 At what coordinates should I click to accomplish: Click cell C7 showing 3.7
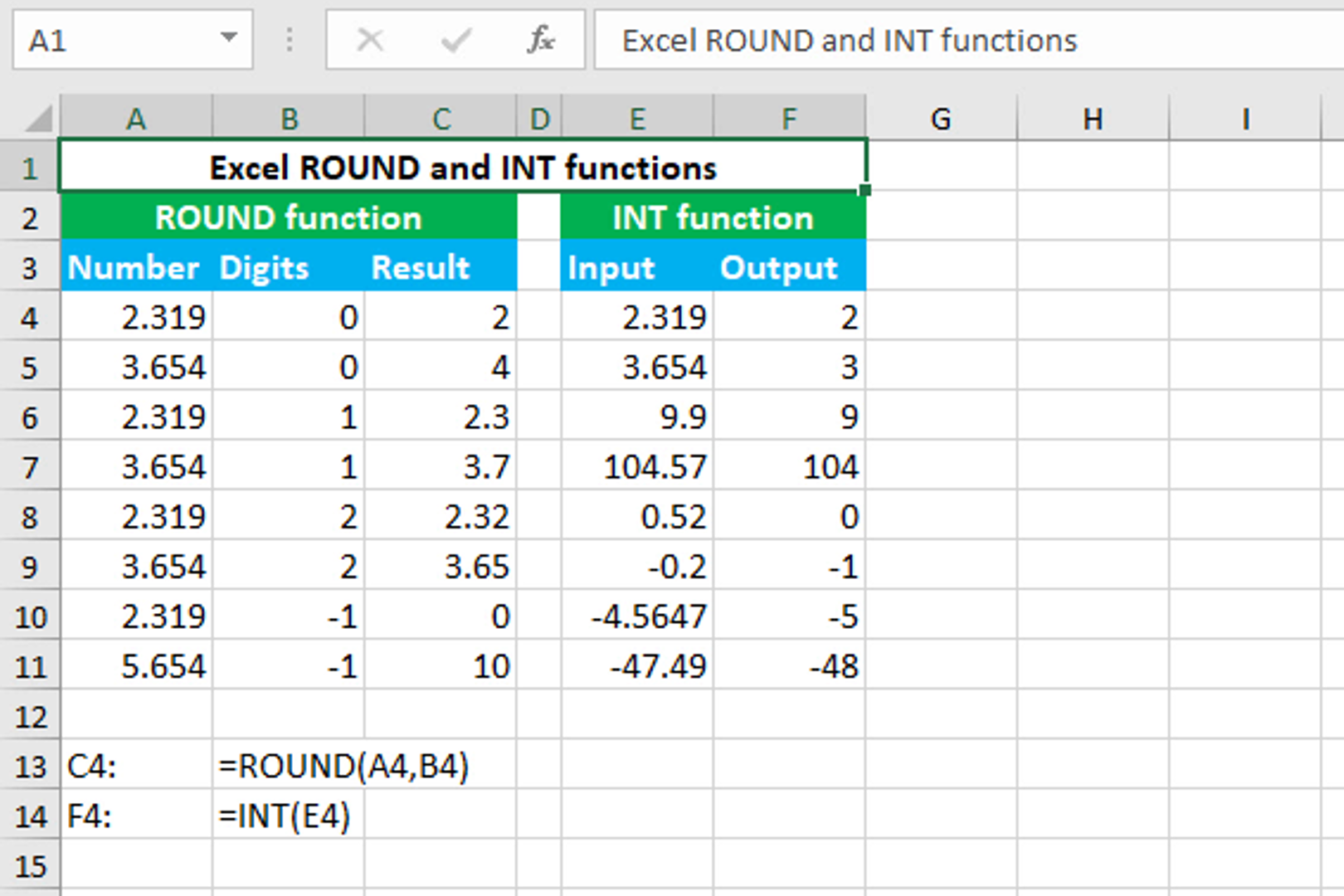[441, 466]
